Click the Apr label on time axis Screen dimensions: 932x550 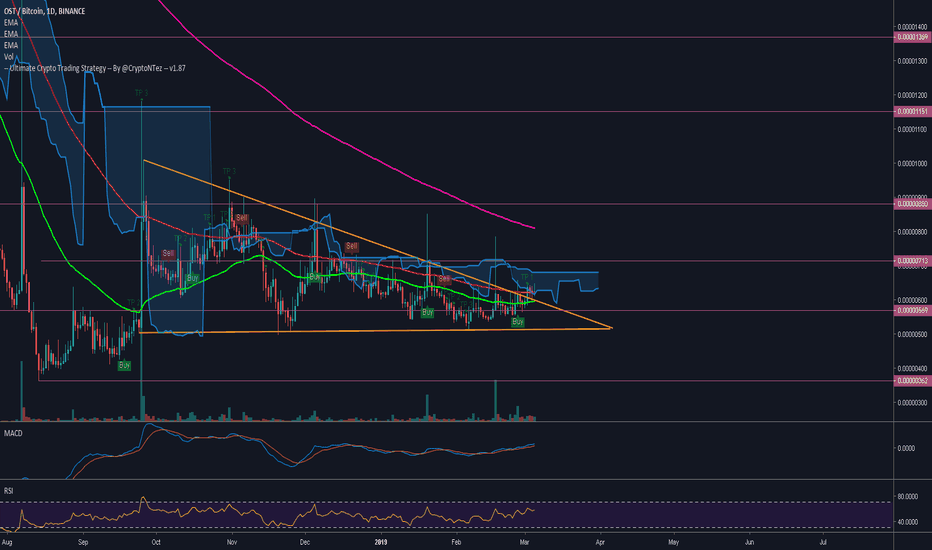click(x=600, y=542)
